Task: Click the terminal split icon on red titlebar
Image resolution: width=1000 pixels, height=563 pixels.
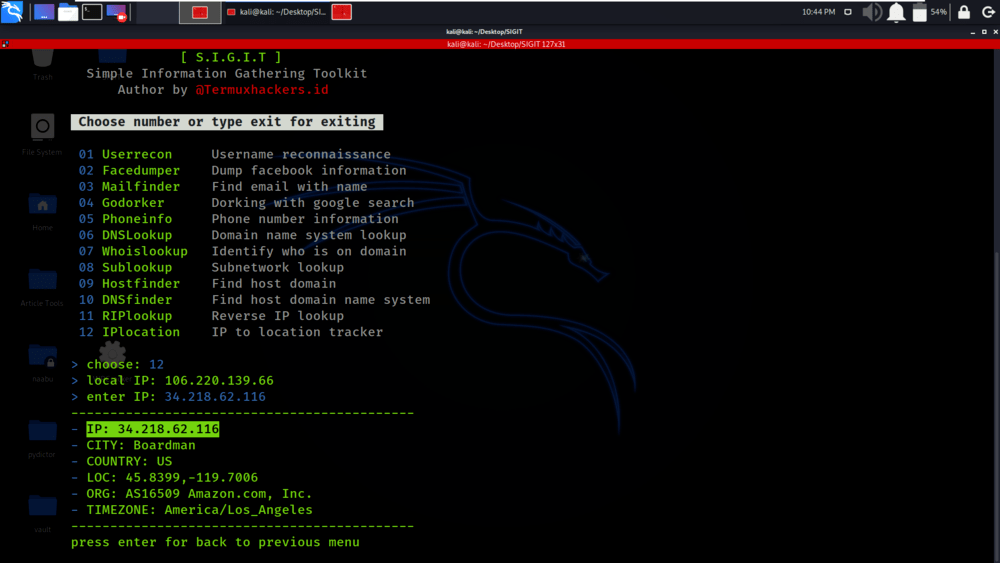Action: [5, 44]
